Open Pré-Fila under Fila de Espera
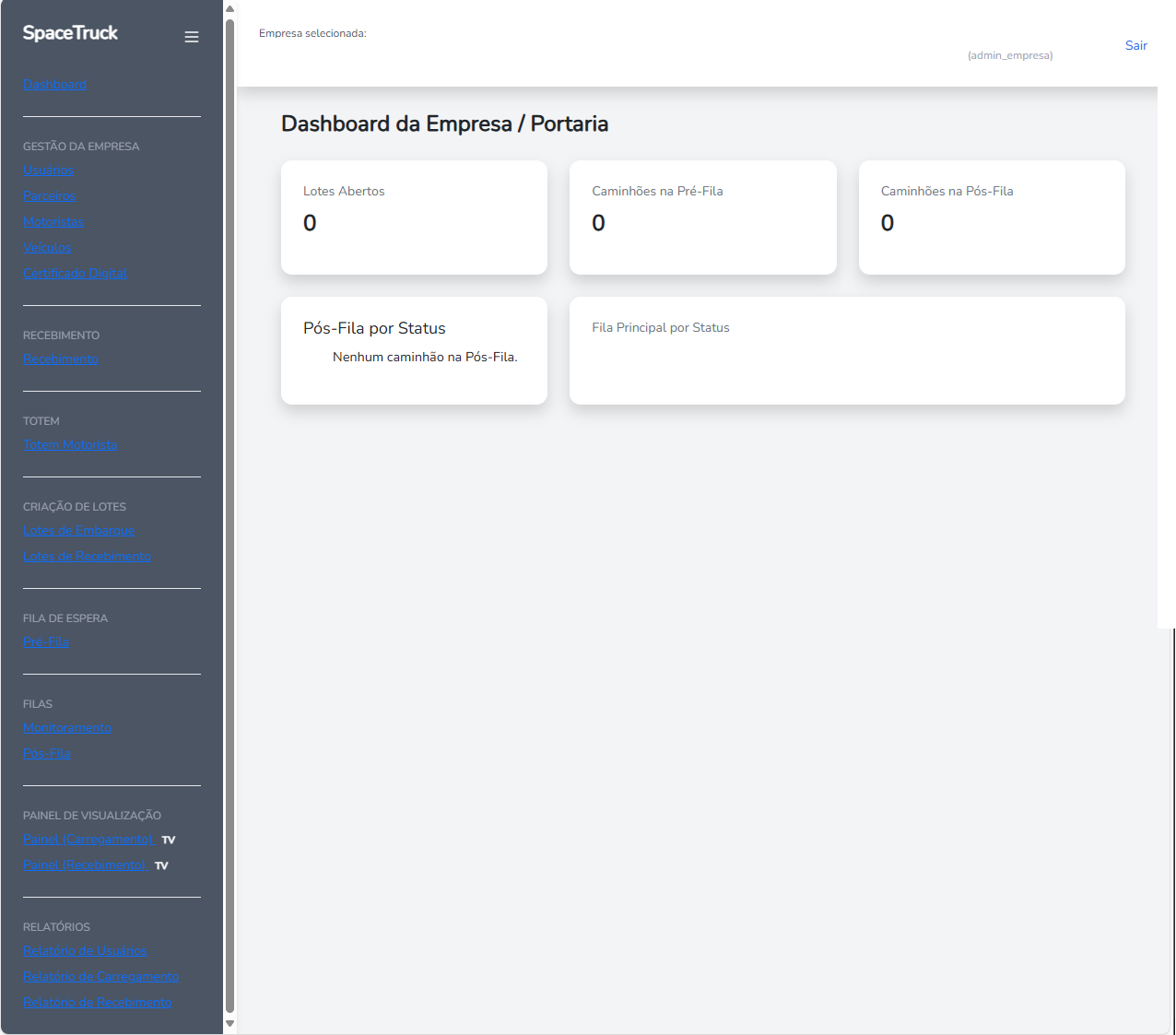Image resolution: width=1176 pixels, height=1035 pixels. point(45,641)
